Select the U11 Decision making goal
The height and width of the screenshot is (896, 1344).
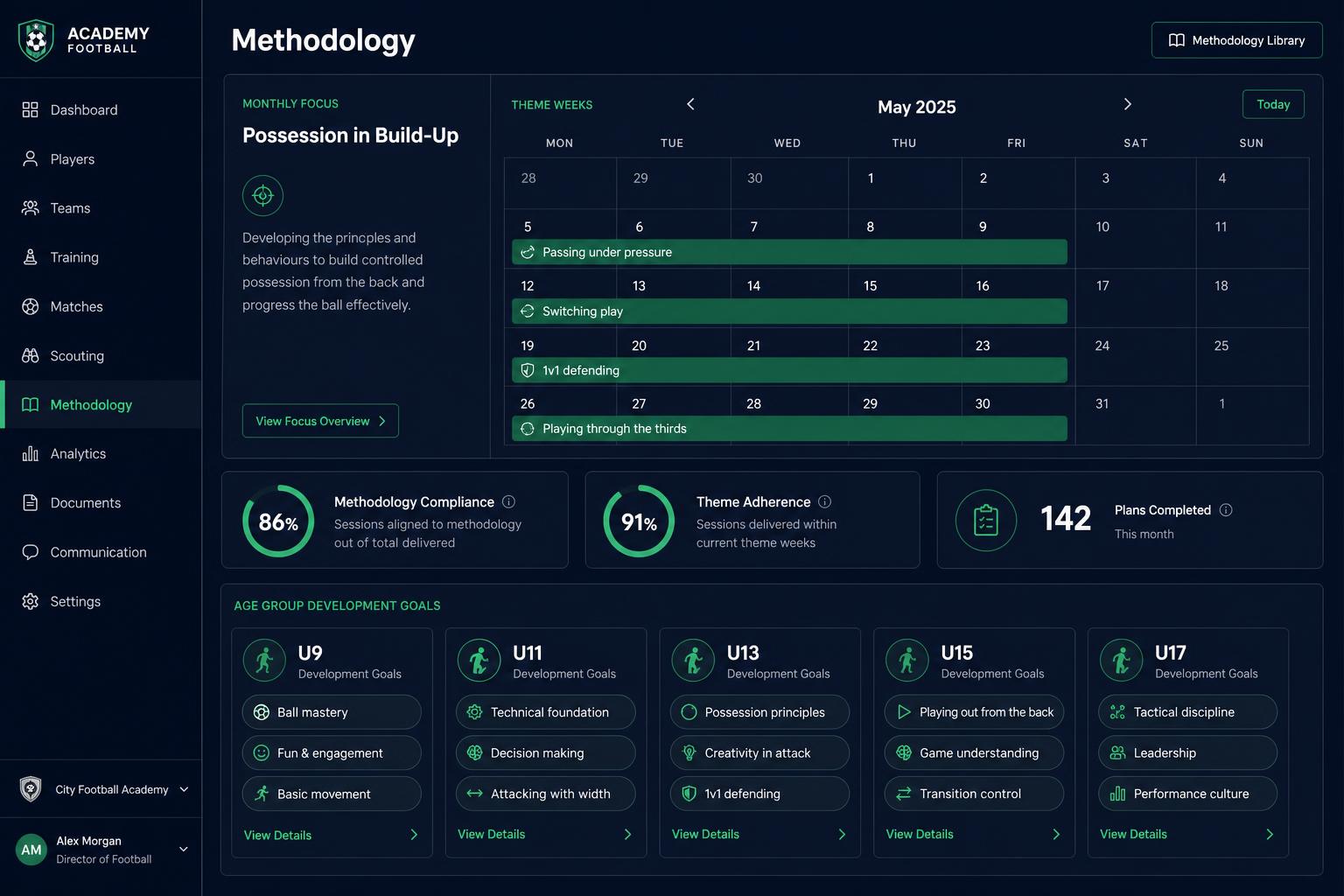pyautogui.click(x=545, y=752)
